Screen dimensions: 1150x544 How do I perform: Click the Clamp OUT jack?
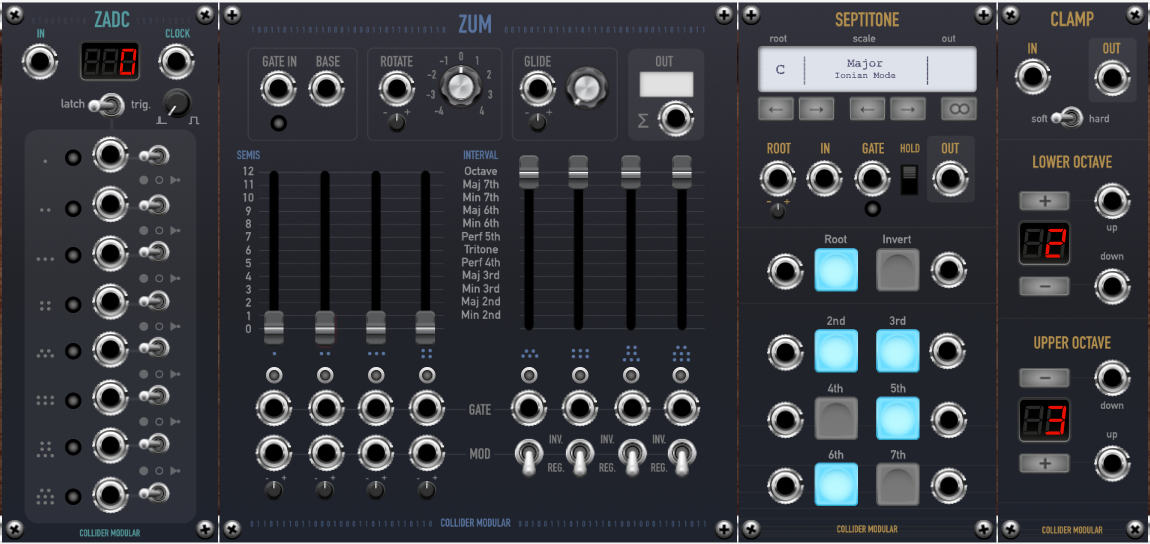[1111, 76]
